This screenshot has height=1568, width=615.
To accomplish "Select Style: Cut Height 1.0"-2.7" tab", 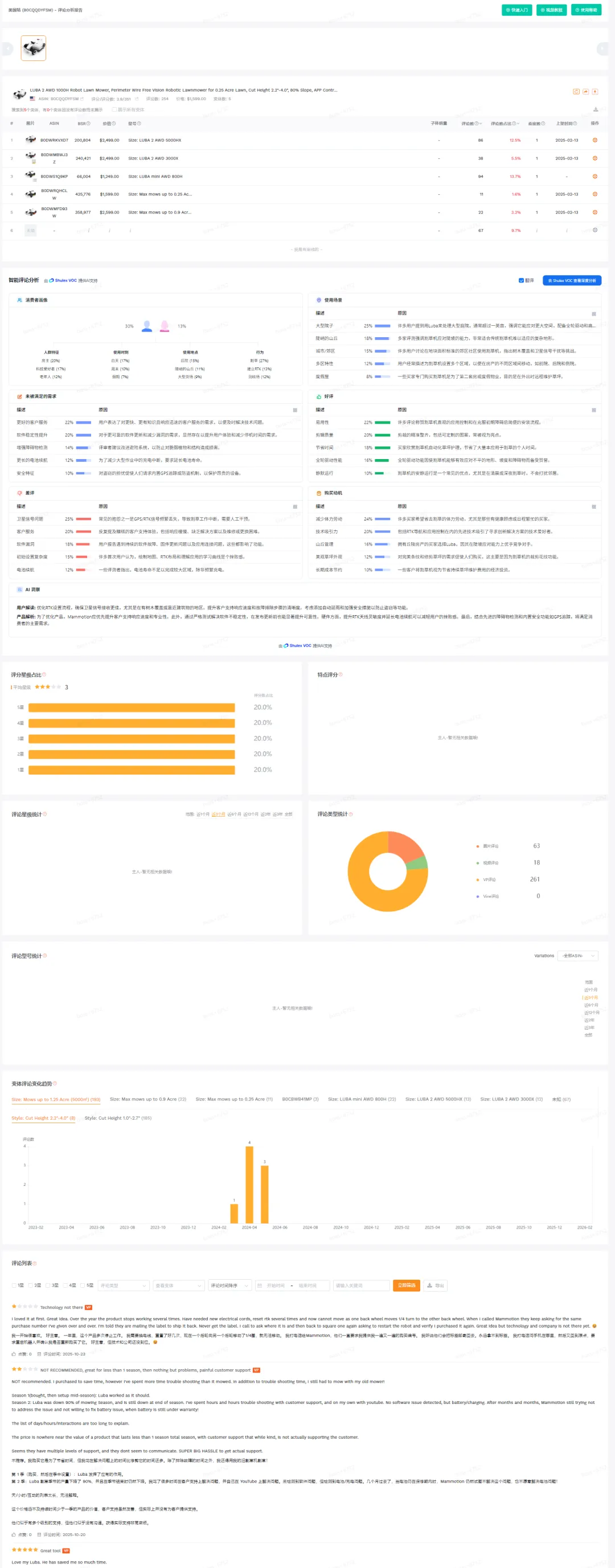I will (118, 1118).
